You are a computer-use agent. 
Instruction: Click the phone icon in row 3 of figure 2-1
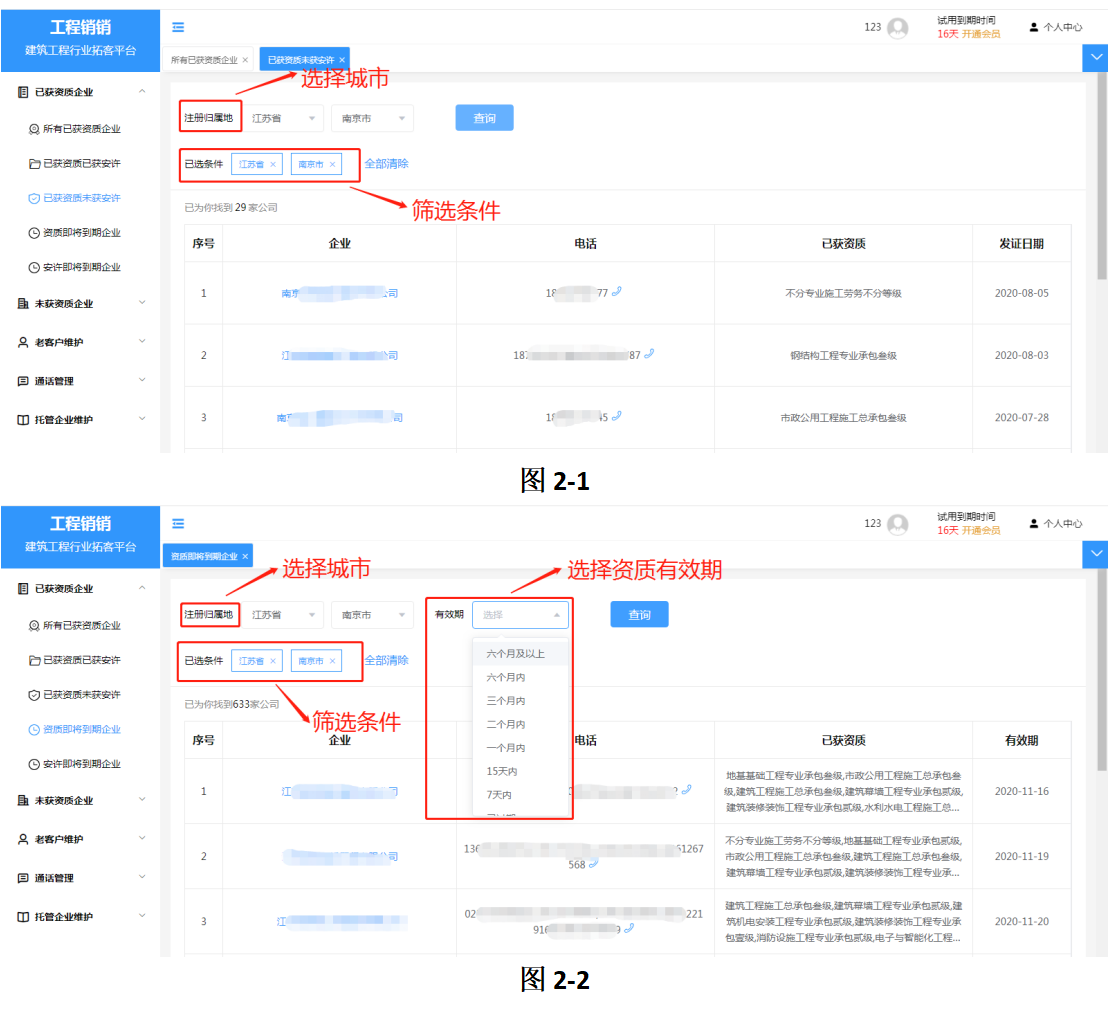[617, 416]
